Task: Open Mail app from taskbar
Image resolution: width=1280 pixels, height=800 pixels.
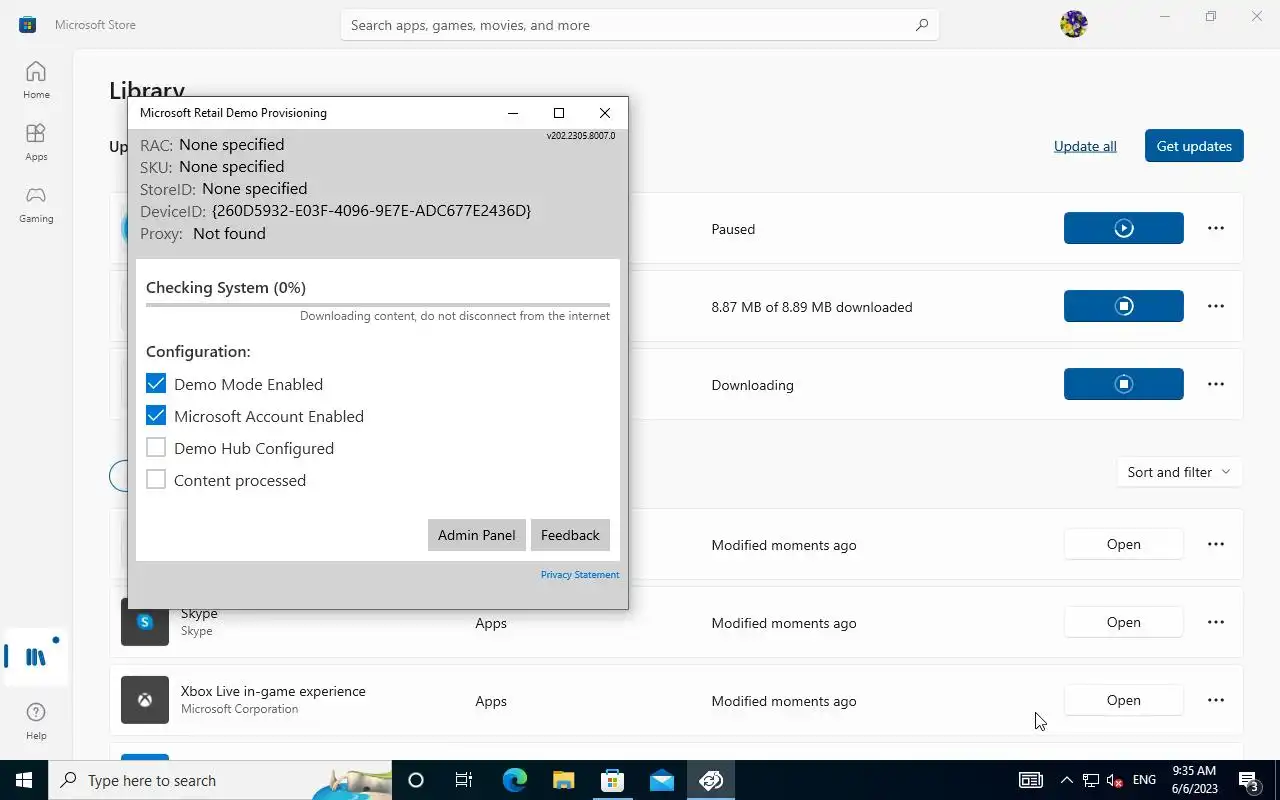Action: coord(661,780)
